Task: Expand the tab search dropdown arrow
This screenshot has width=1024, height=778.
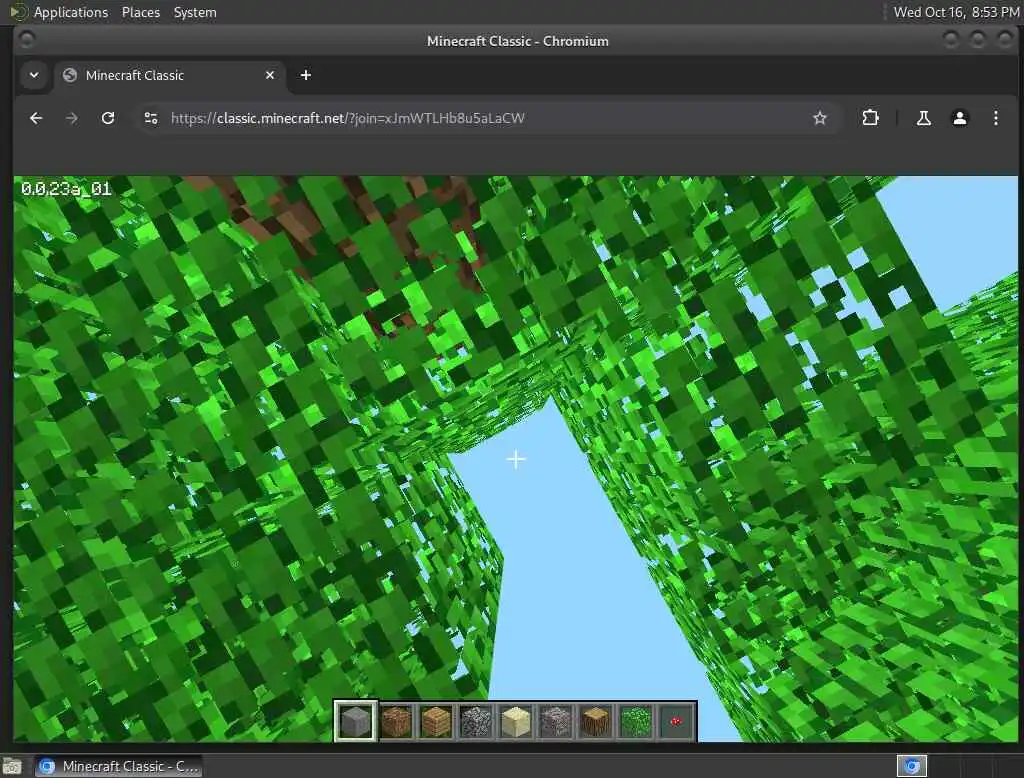Action: tap(34, 75)
